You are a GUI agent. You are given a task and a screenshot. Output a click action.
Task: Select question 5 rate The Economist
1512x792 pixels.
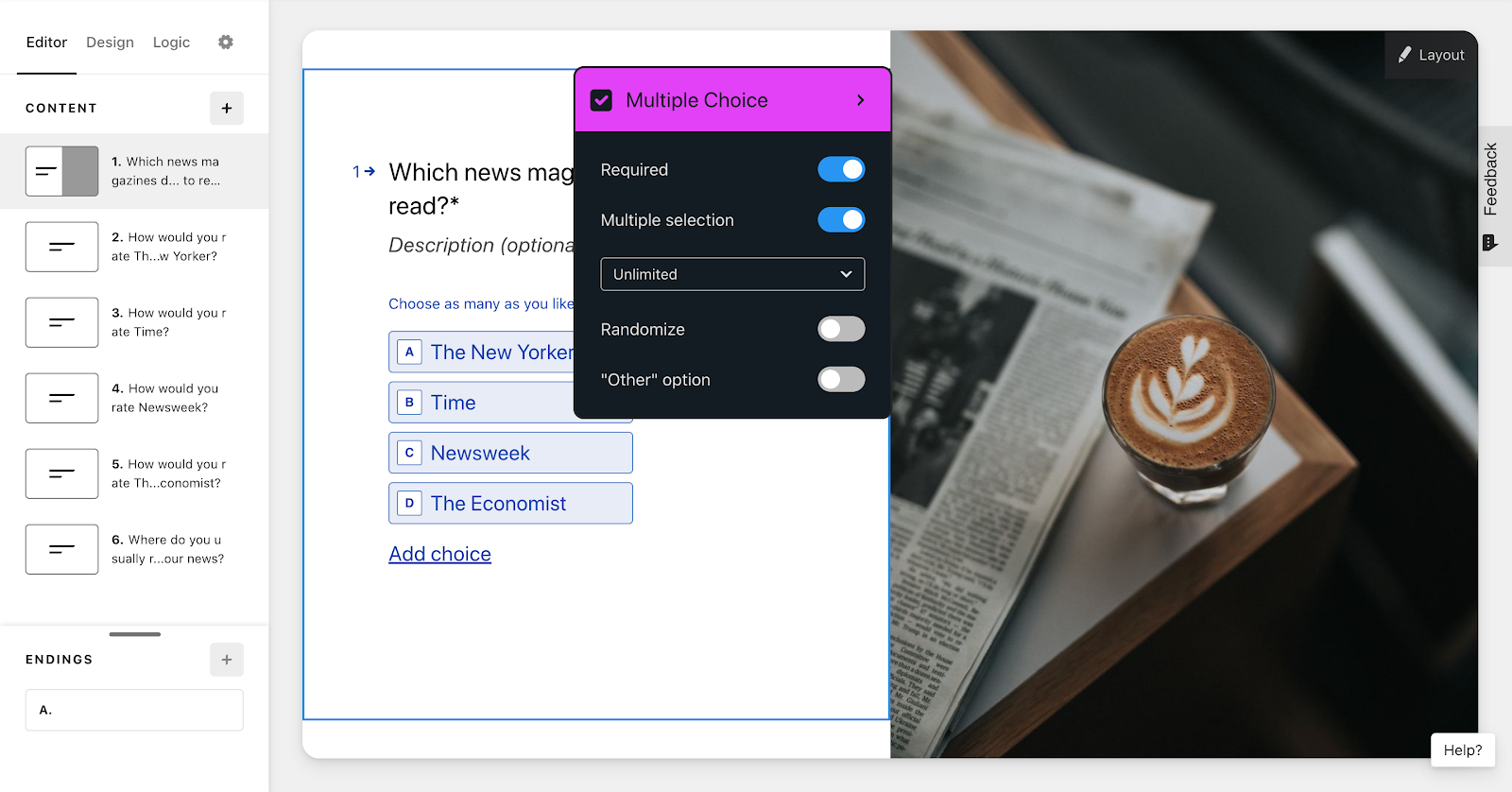(134, 473)
